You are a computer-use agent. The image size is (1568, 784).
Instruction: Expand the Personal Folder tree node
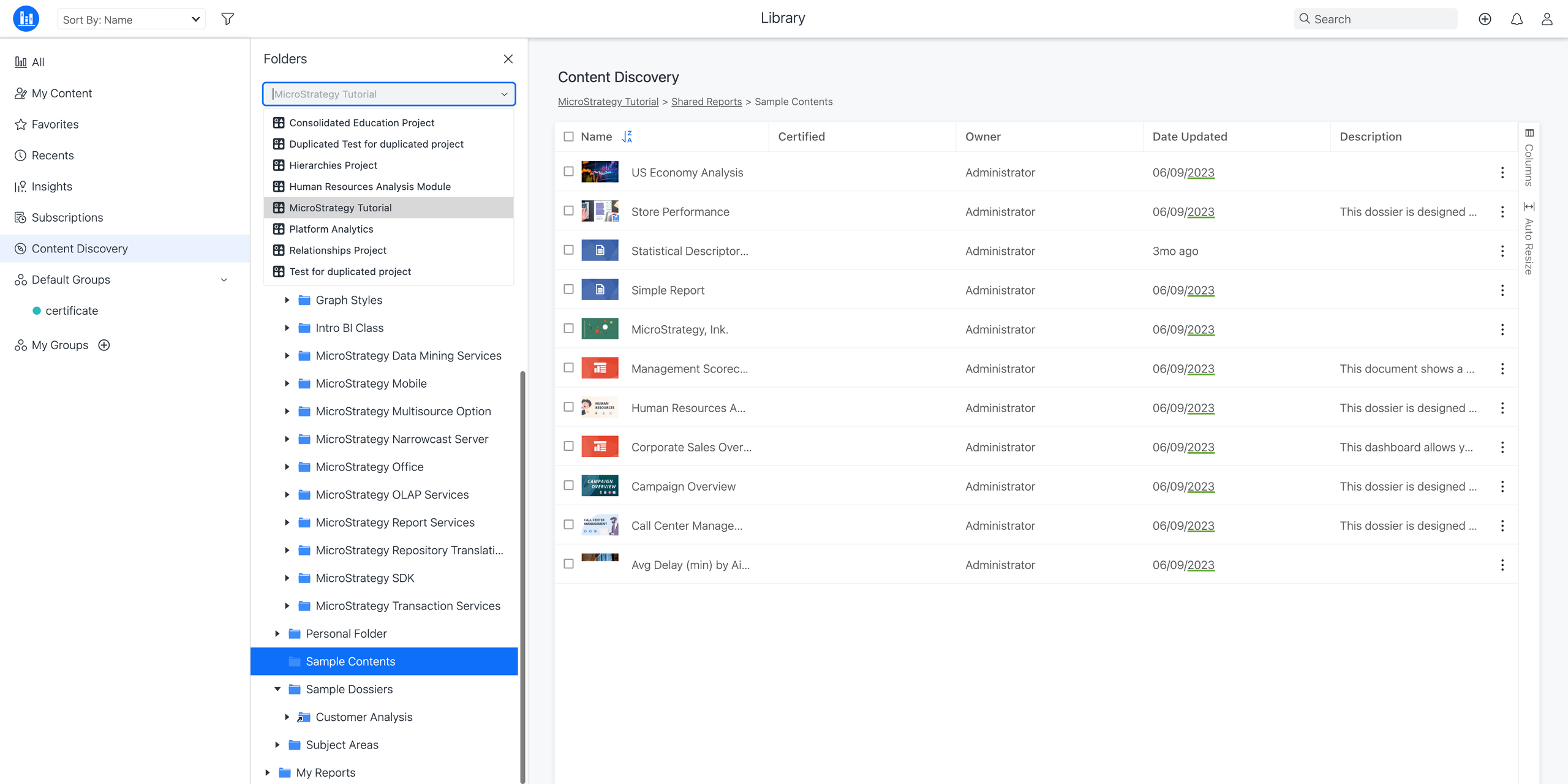pyautogui.click(x=277, y=633)
